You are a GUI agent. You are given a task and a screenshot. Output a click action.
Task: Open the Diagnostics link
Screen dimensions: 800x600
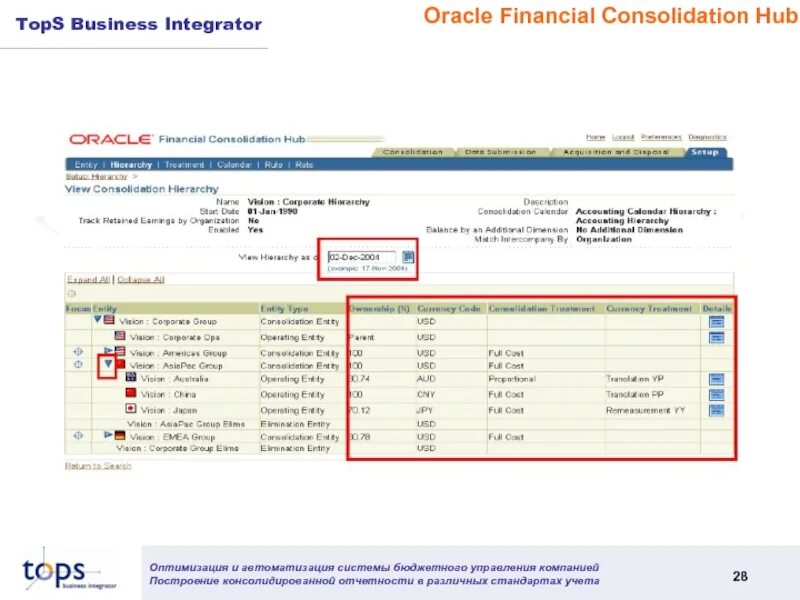707,137
